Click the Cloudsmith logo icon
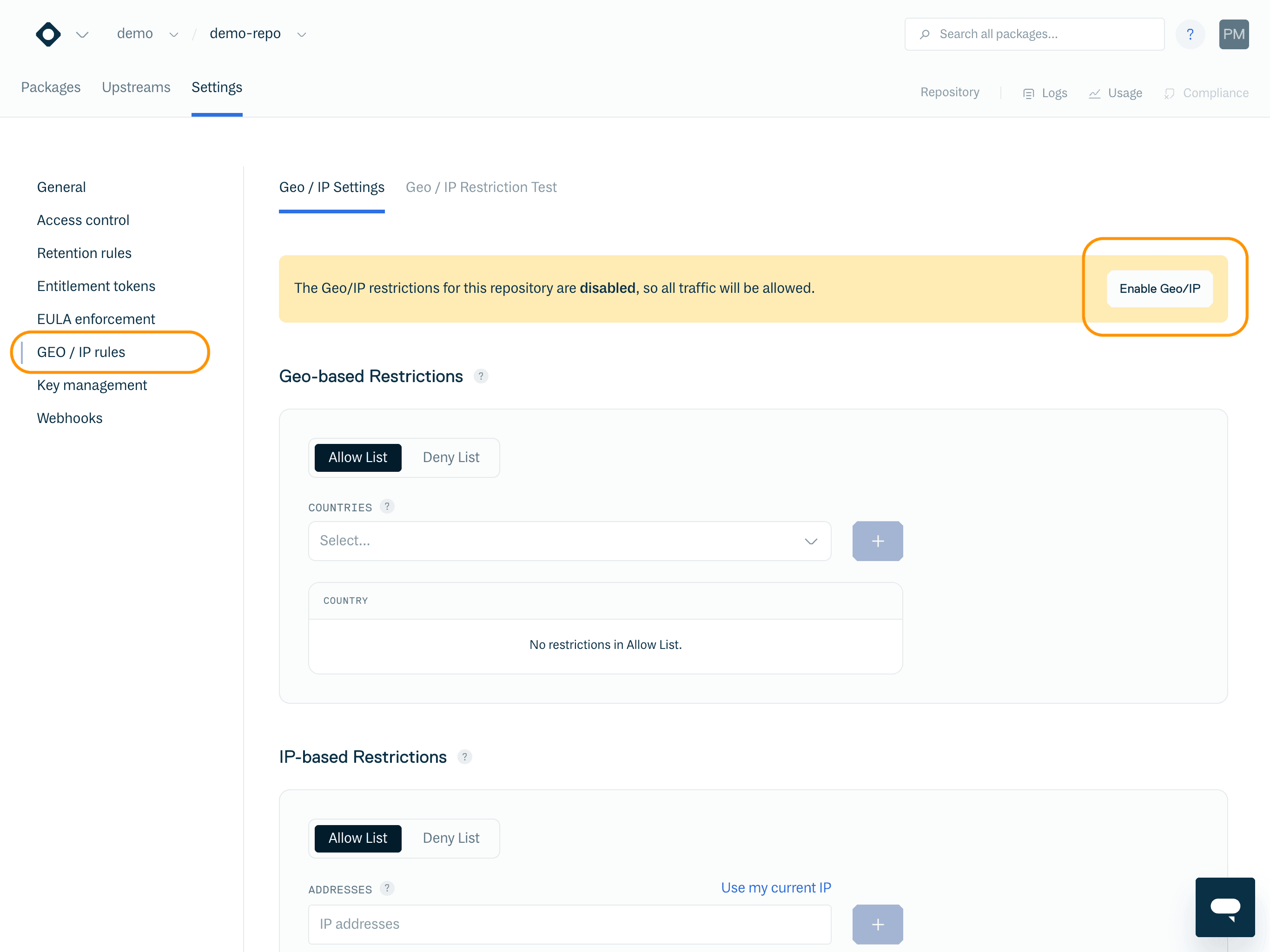1270x952 pixels. (48, 34)
